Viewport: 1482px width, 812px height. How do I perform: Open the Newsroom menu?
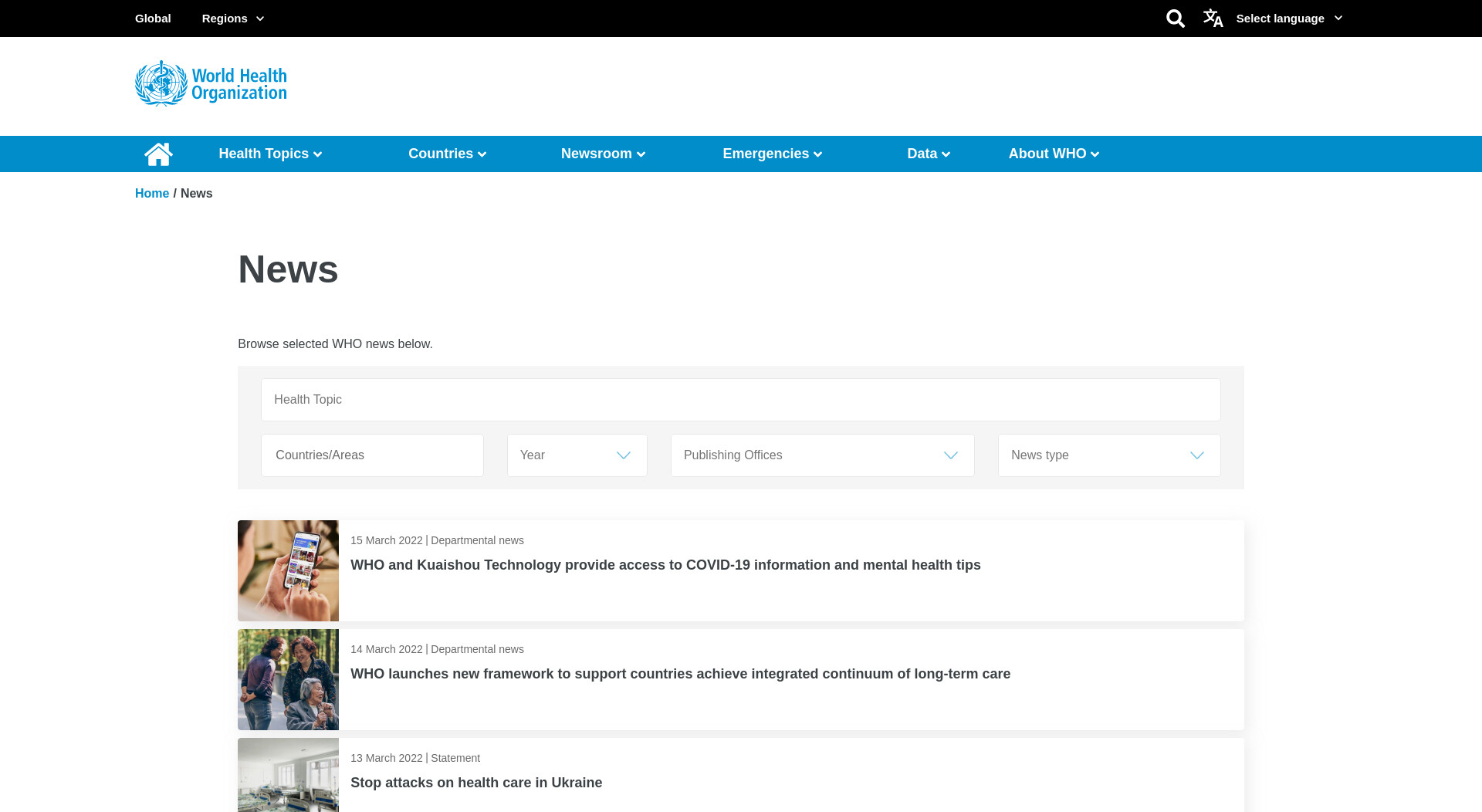pyautogui.click(x=603, y=154)
